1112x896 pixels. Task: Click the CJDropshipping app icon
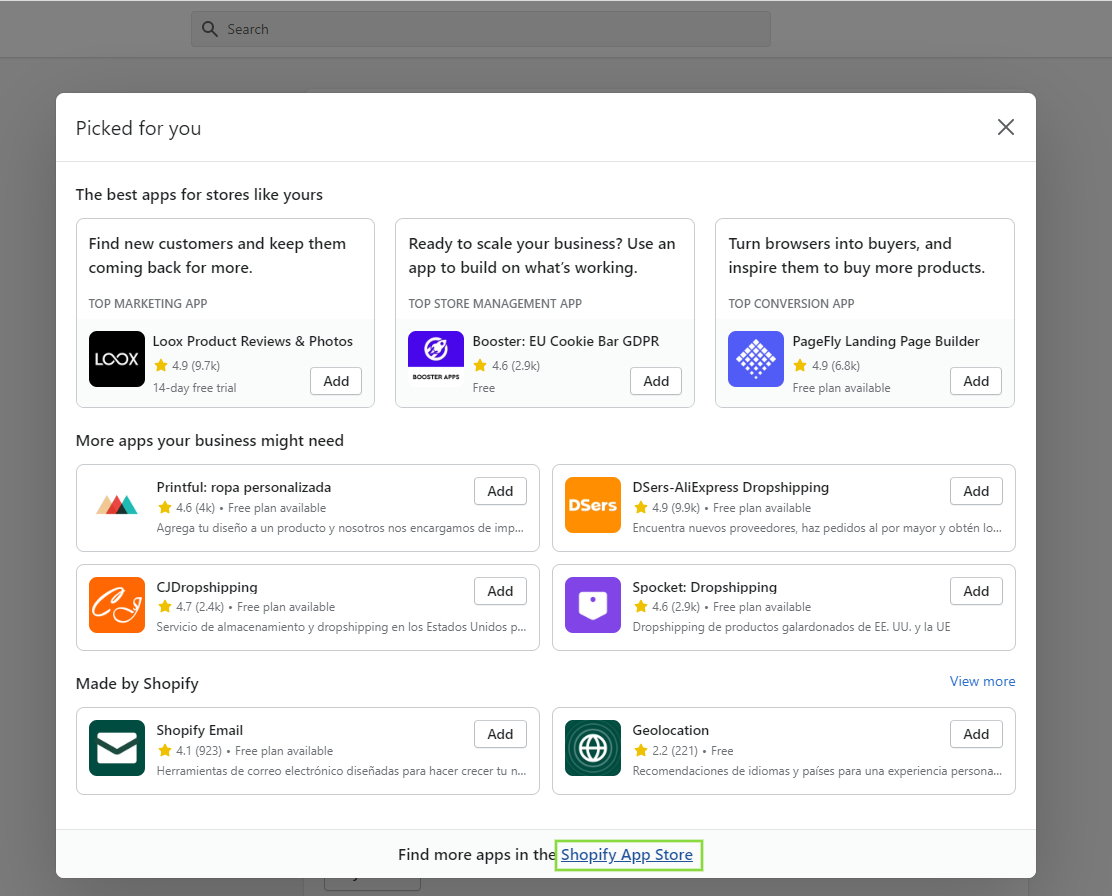pyautogui.click(x=117, y=605)
